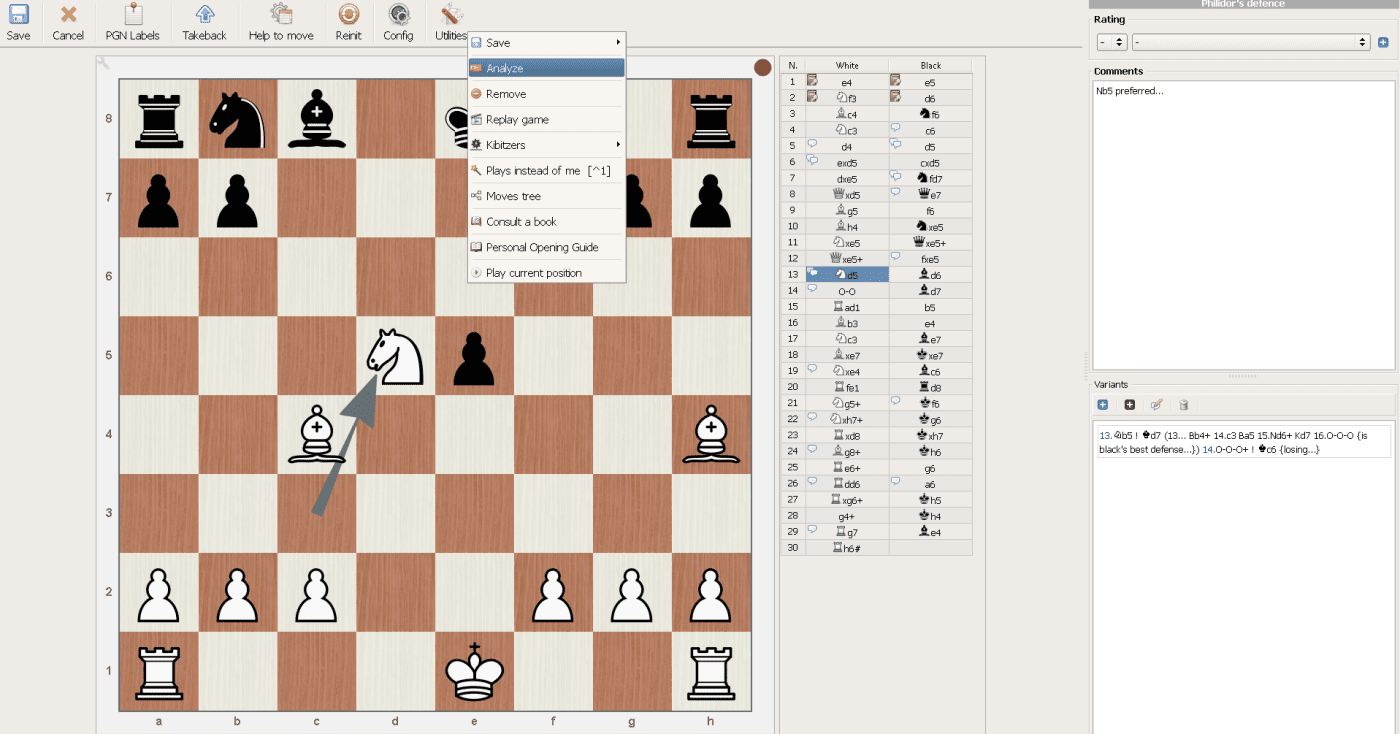Select black move 14 Bd7
1400x734 pixels.
click(930, 291)
